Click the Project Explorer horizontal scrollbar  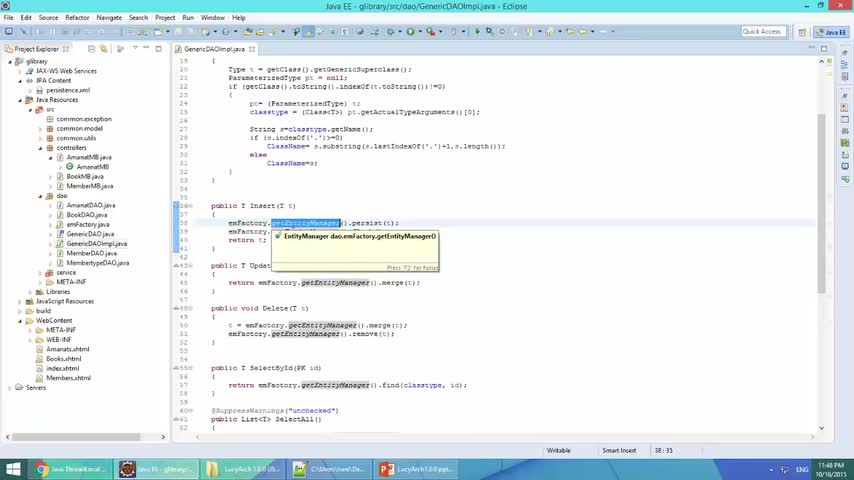pos(76,437)
